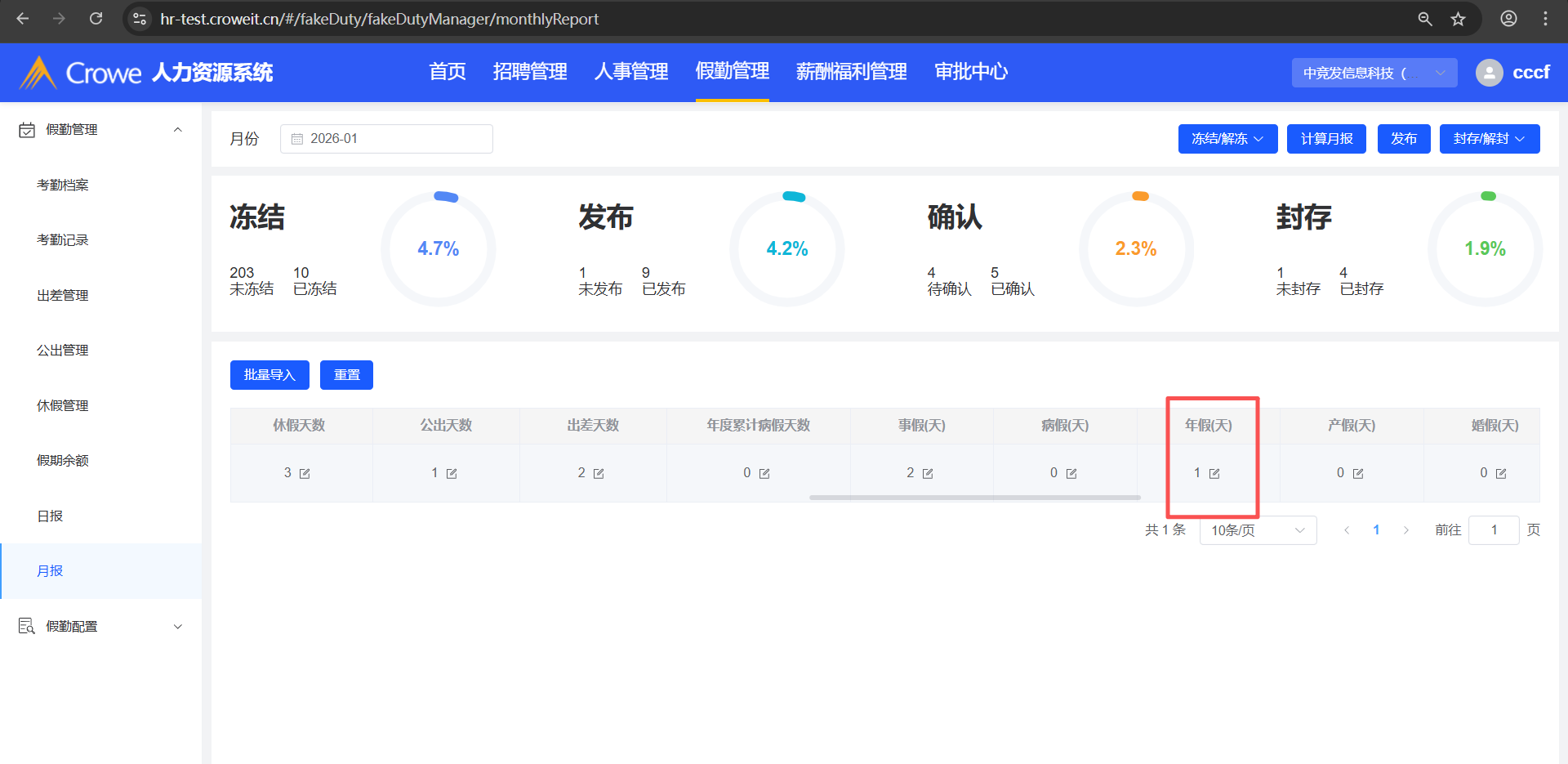Click the table's horizontal scrollbar

pyautogui.click(x=974, y=497)
